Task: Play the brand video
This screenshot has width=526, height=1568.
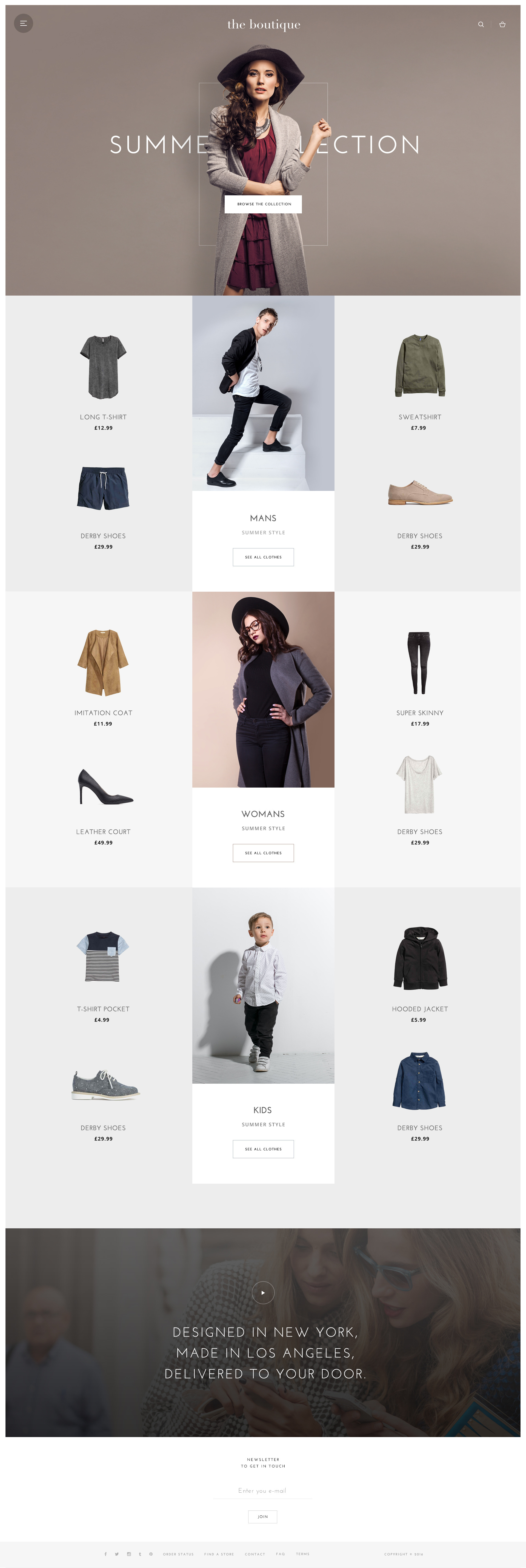Action: tap(263, 1292)
